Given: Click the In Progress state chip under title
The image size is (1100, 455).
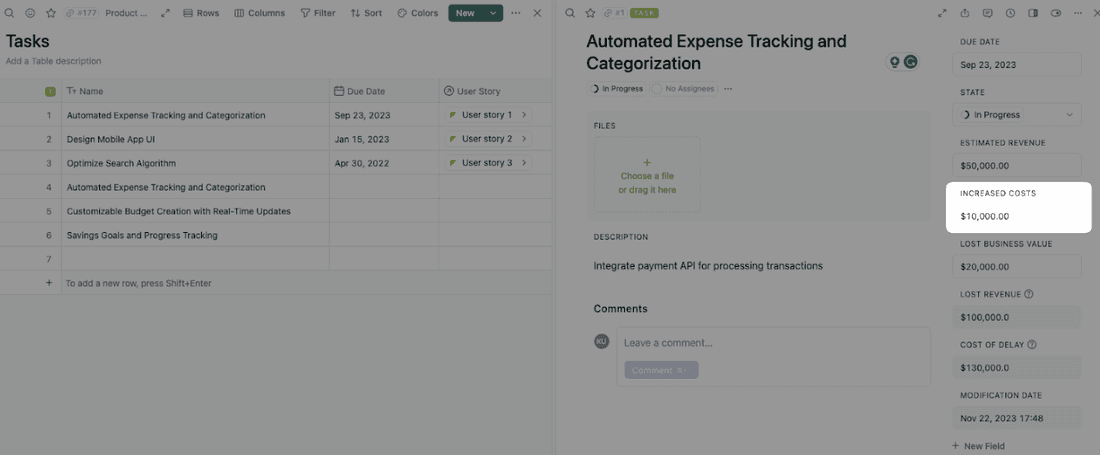Looking at the screenshot, I should 617,89.
